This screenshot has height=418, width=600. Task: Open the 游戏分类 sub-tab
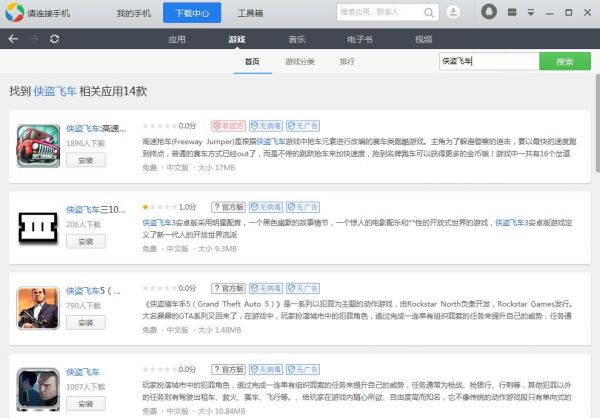(x=300, y=62)
